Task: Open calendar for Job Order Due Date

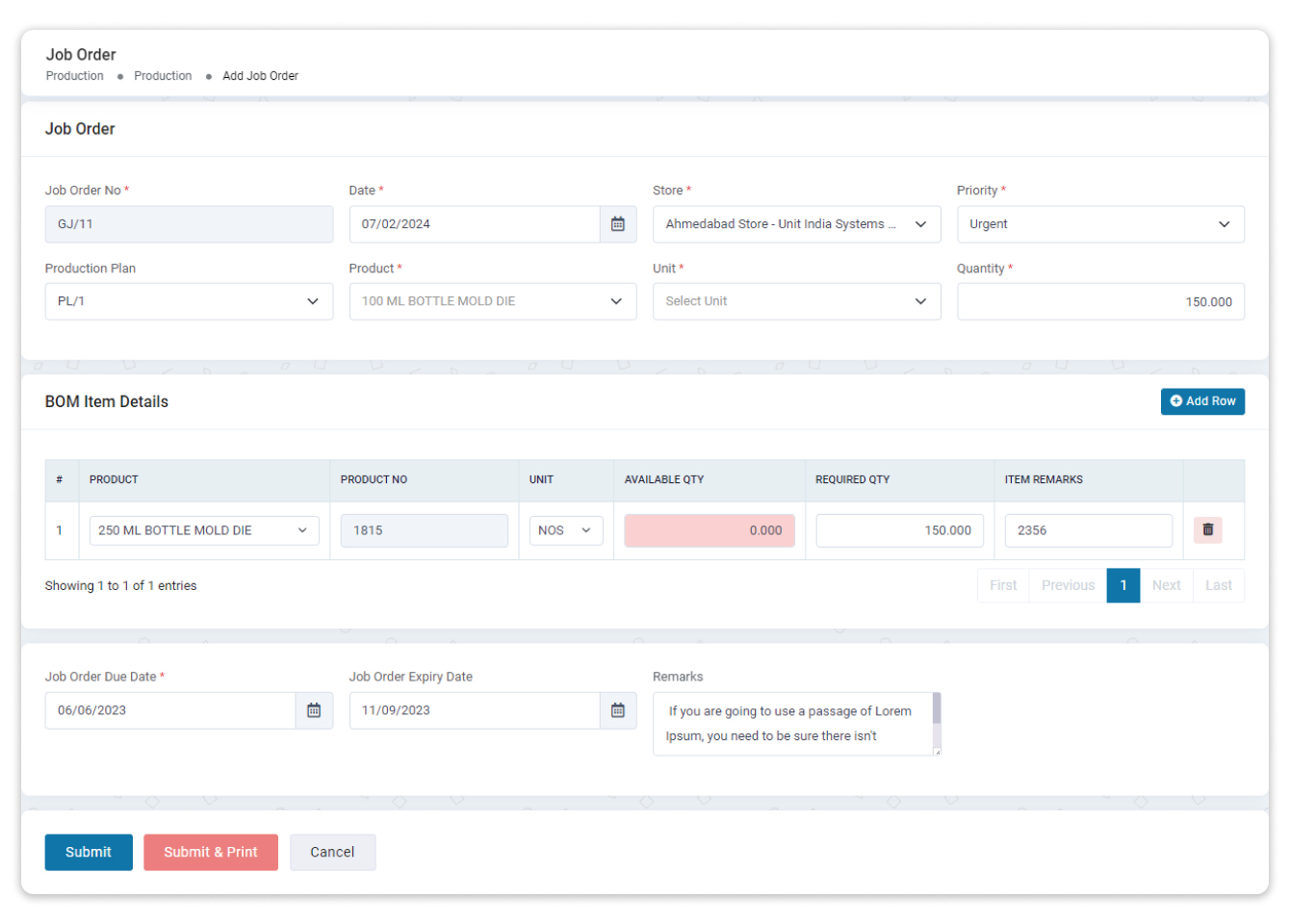Action: (314, 710)
